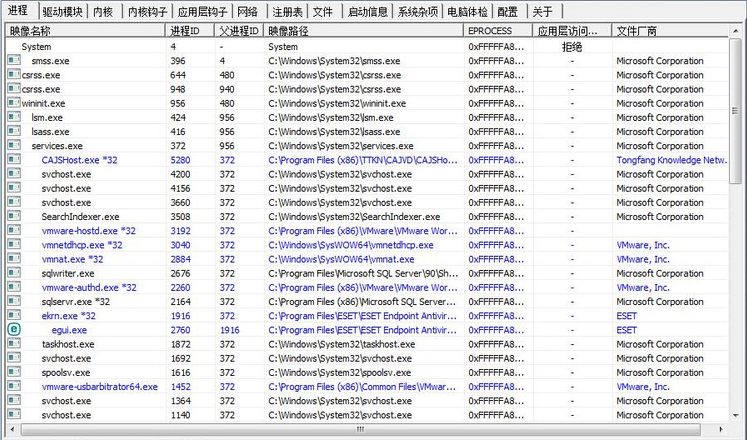Viewport: 747px width, 440px height.
Task: Select the System process row
Action: click(367, 47)
